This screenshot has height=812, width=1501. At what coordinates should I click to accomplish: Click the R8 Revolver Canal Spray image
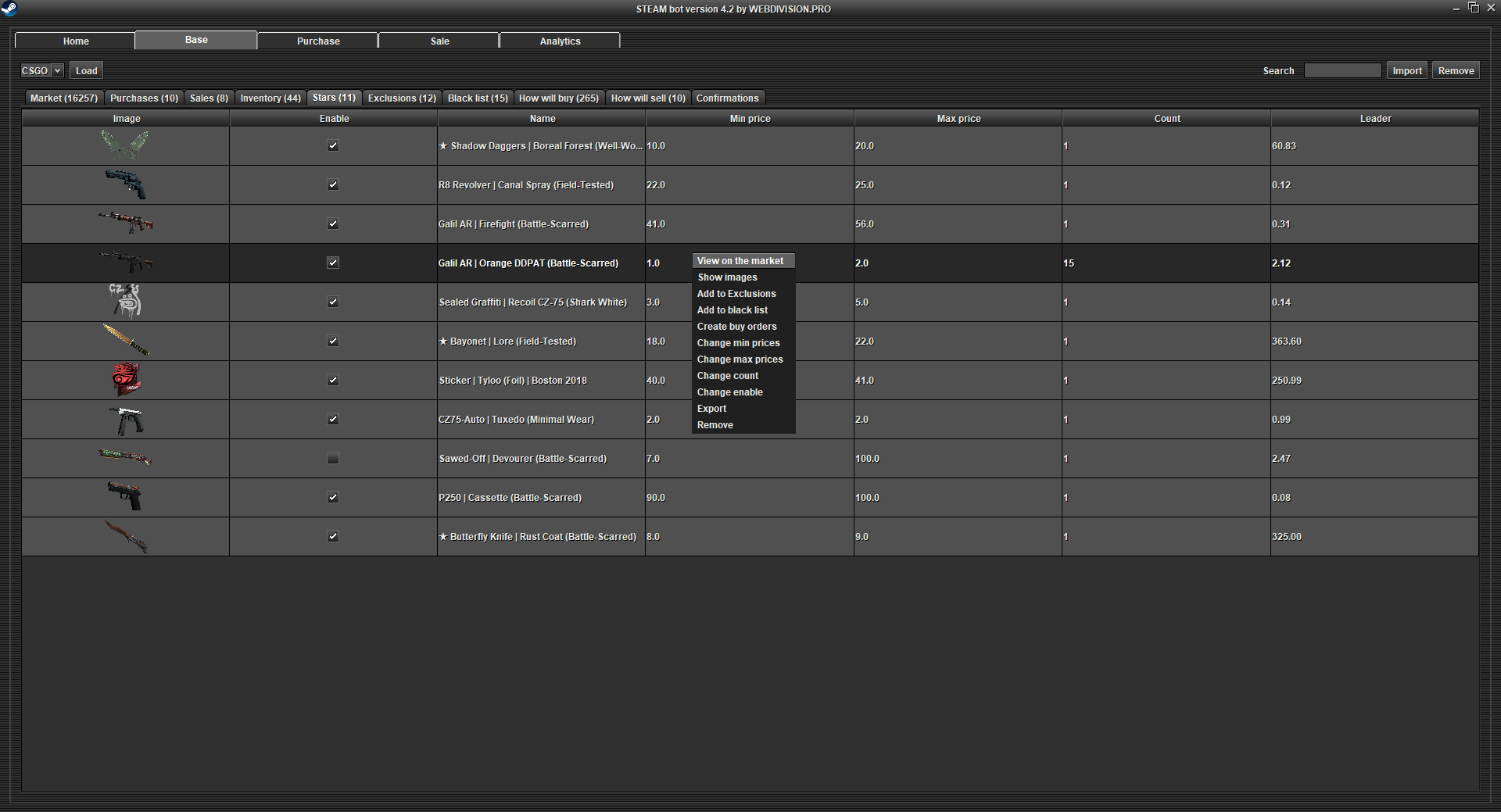coord(125,184)
